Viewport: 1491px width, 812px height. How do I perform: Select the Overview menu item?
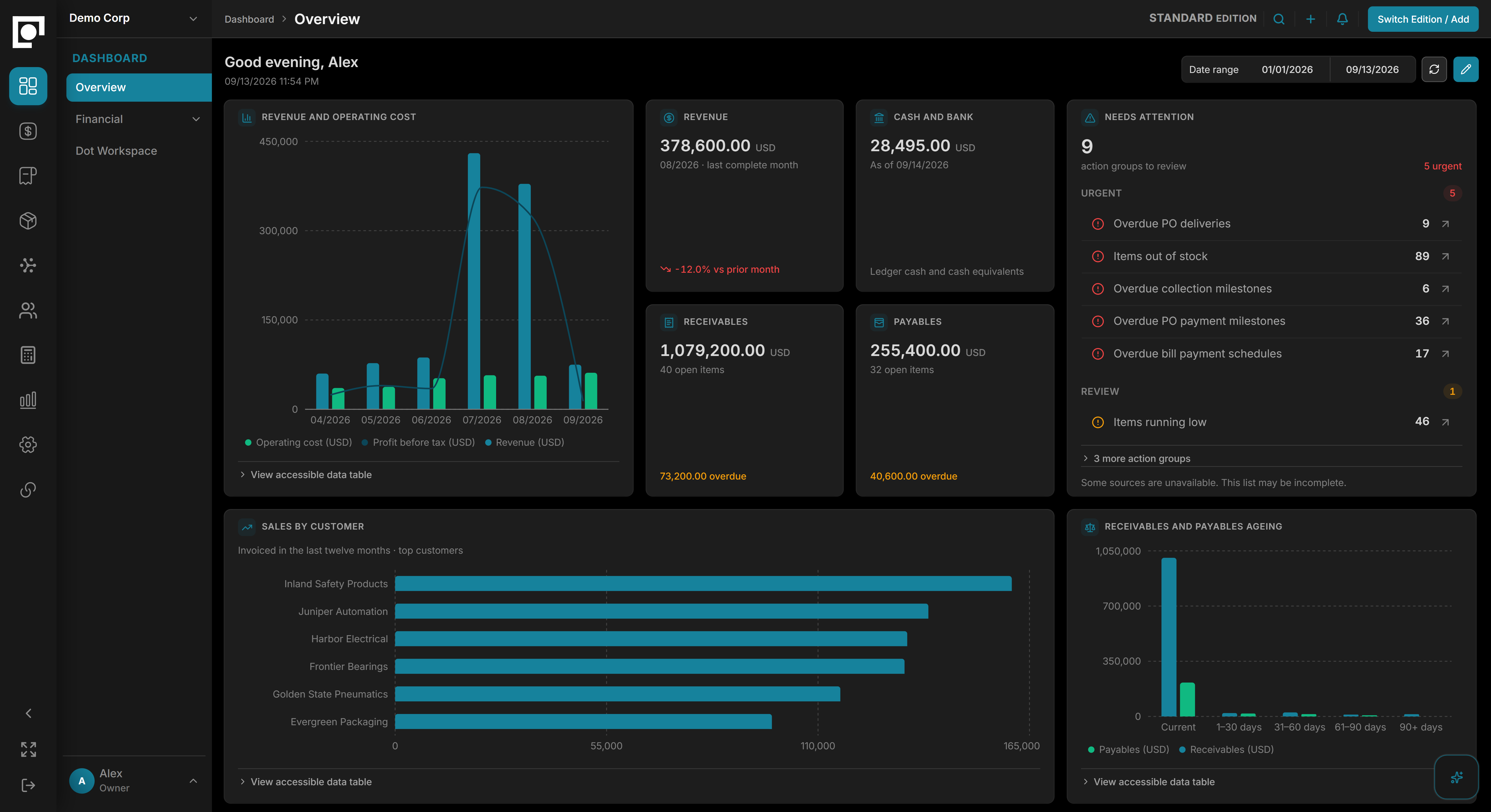click(x=139, y=87)
